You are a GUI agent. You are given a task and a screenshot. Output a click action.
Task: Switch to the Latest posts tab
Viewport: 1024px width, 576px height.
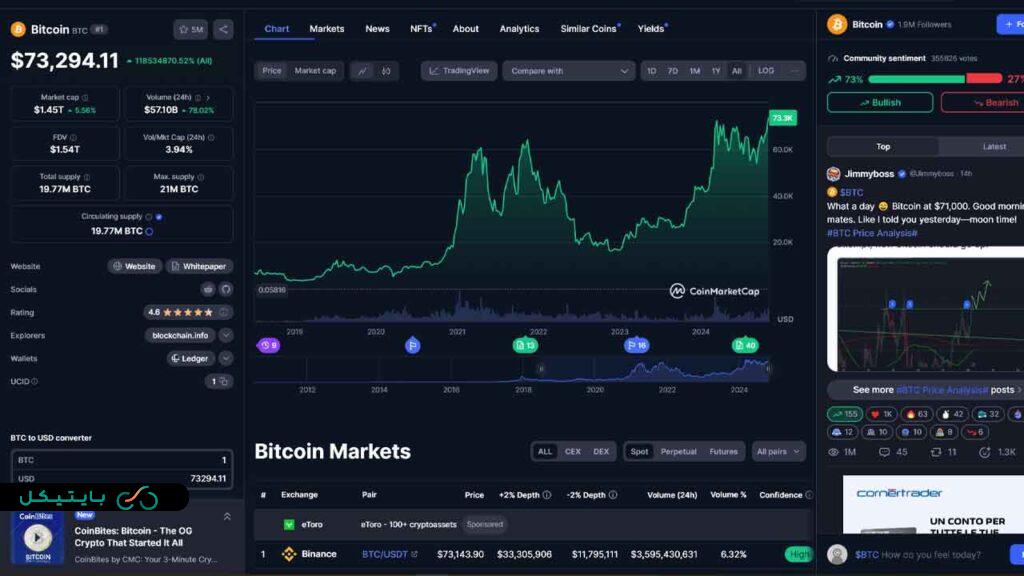tap(994, 147)
